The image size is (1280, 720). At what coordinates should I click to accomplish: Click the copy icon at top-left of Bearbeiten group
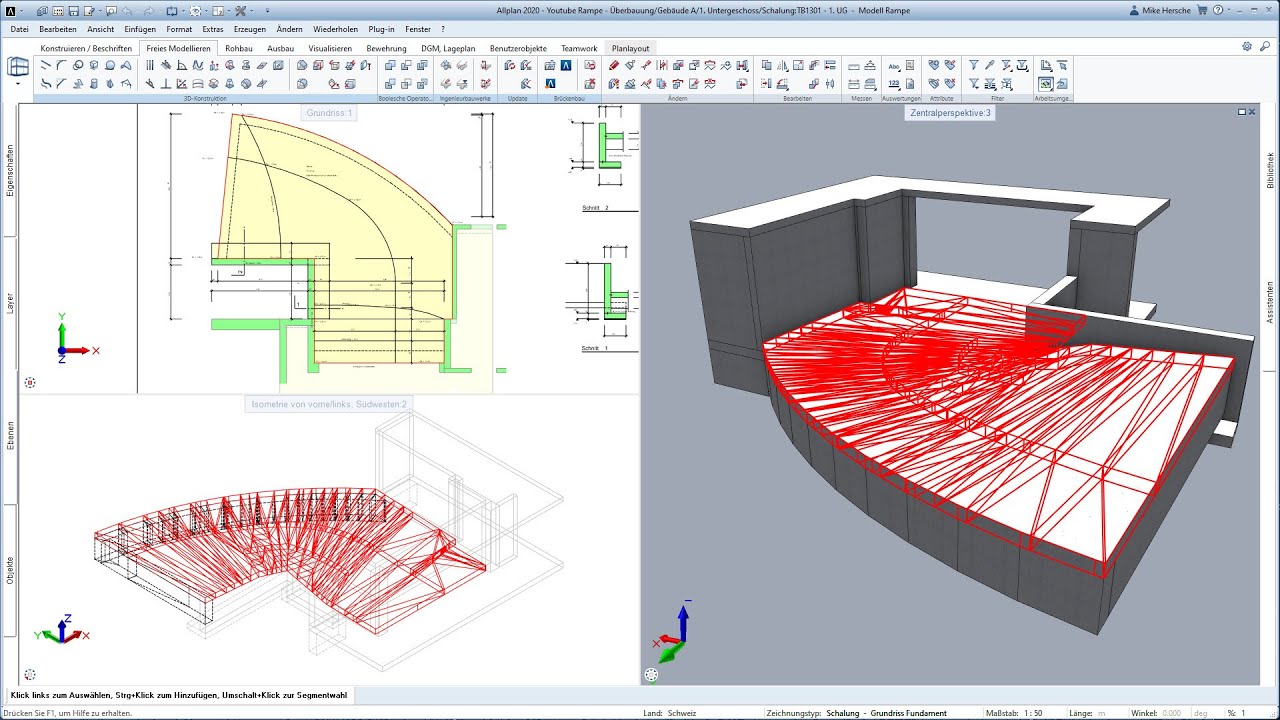[767, 65]
